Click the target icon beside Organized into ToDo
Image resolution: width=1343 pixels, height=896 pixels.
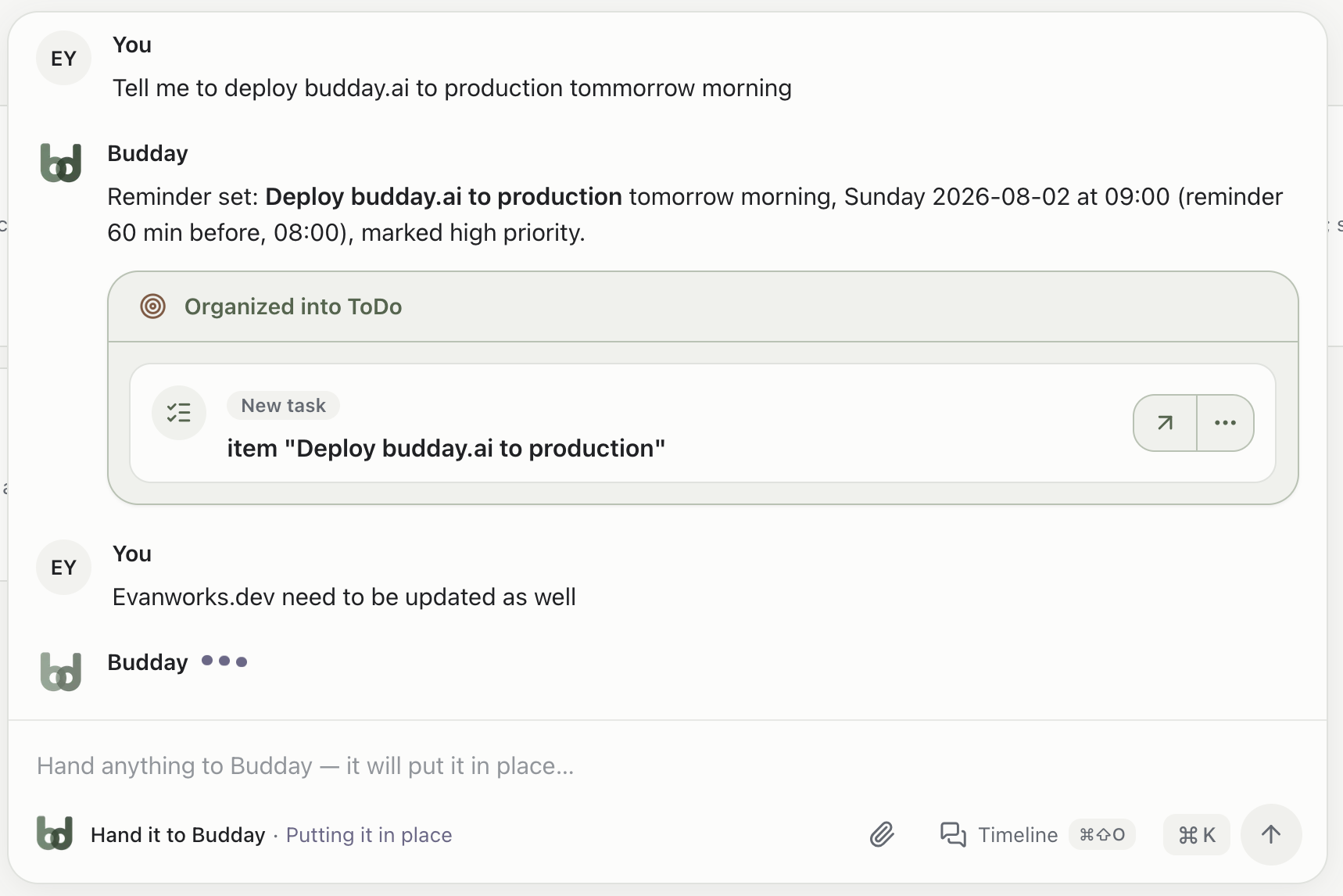point(153,306)
